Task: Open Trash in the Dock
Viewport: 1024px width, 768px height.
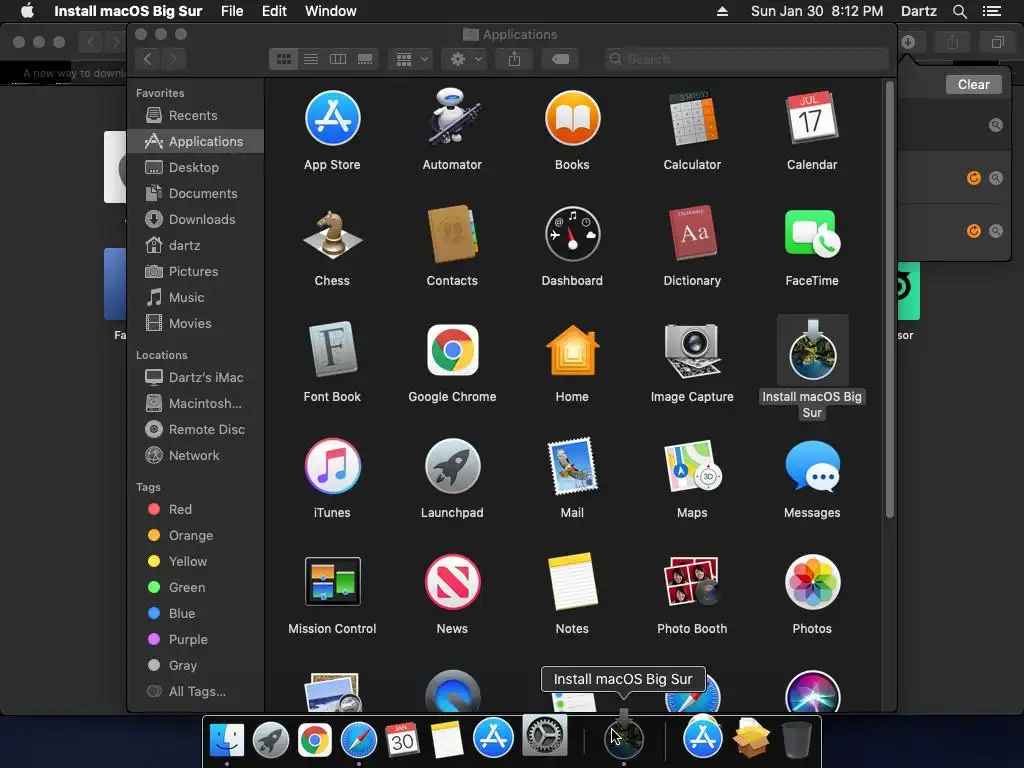Action: point(797,740)
